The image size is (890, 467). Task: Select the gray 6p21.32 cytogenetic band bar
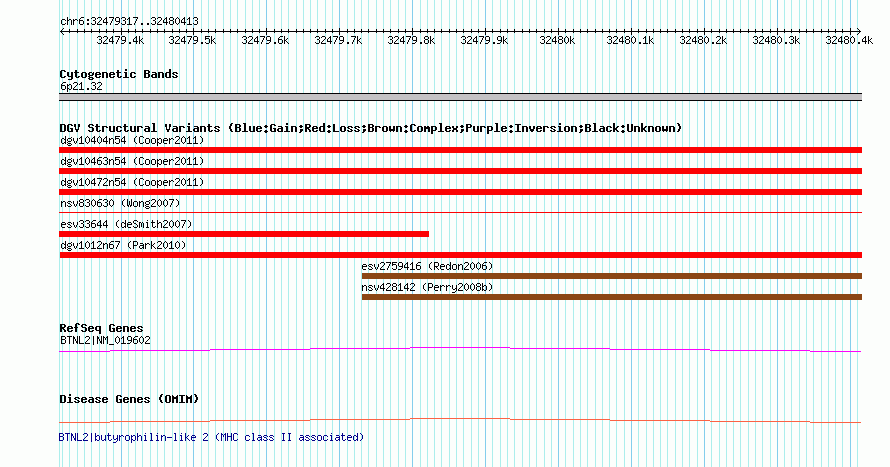460,98
